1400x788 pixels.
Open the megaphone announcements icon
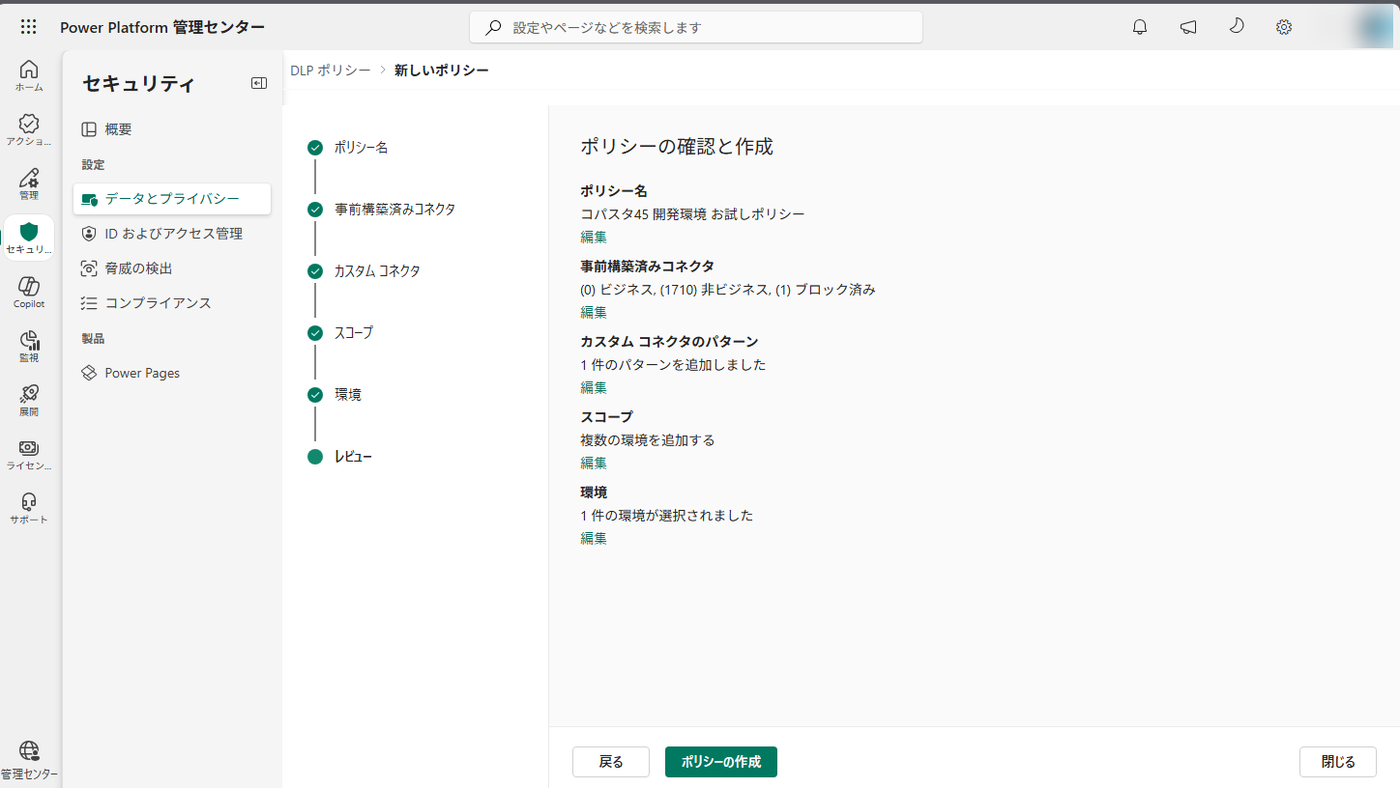[1188, 27]
